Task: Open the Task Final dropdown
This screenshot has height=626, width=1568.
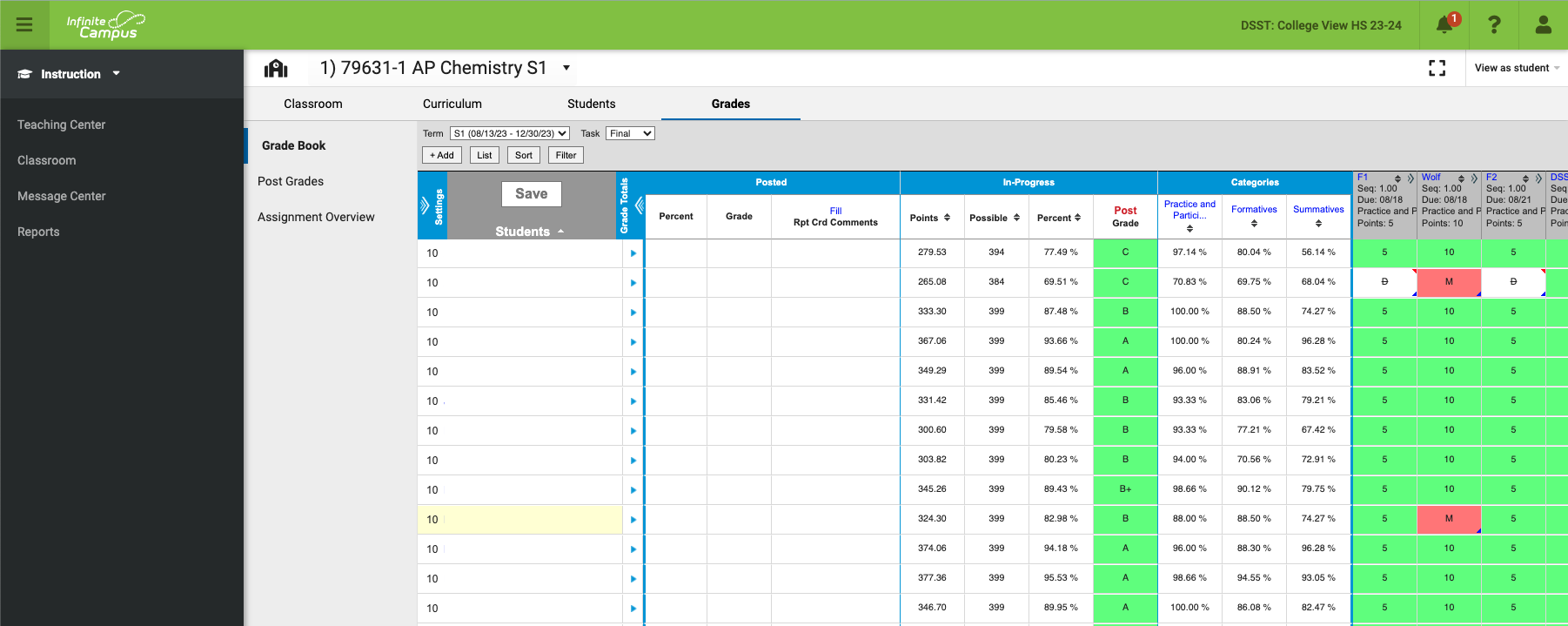Action: [x=630, y=133]
